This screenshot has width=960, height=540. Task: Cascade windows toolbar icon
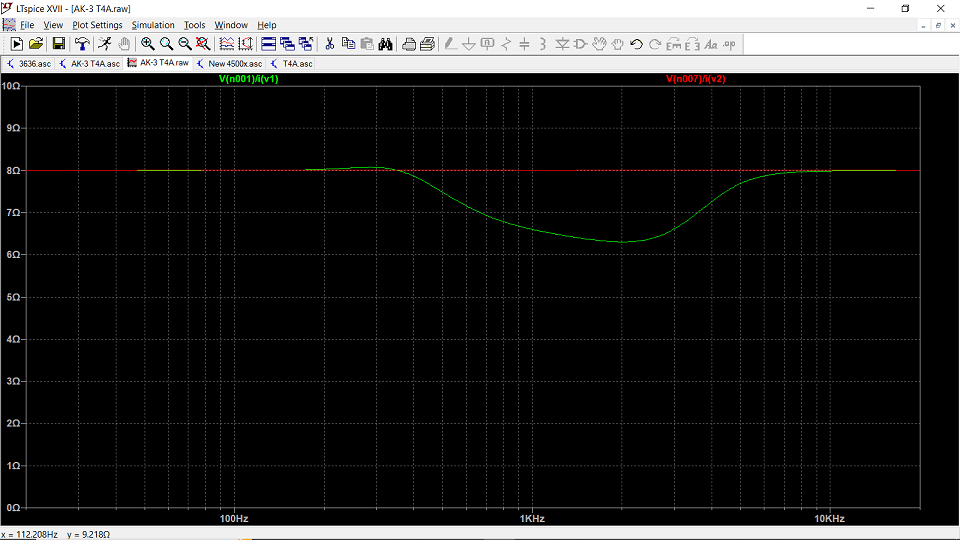[x=287, y=44]
